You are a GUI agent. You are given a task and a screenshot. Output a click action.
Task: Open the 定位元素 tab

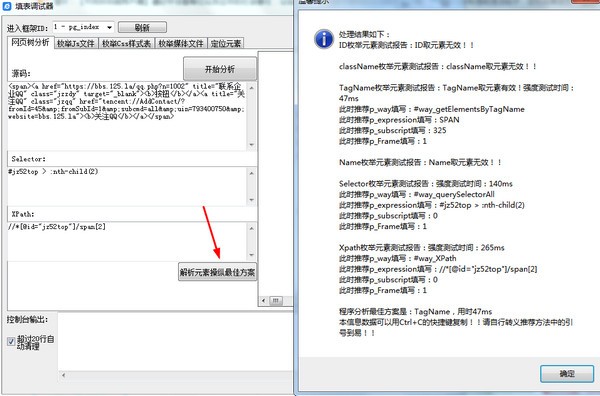(226, 44)
